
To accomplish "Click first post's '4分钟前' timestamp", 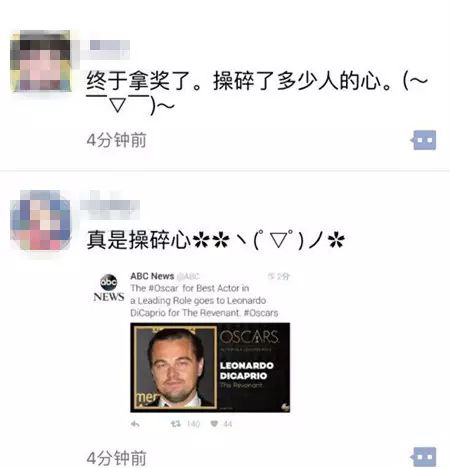I will click(116, 140).
